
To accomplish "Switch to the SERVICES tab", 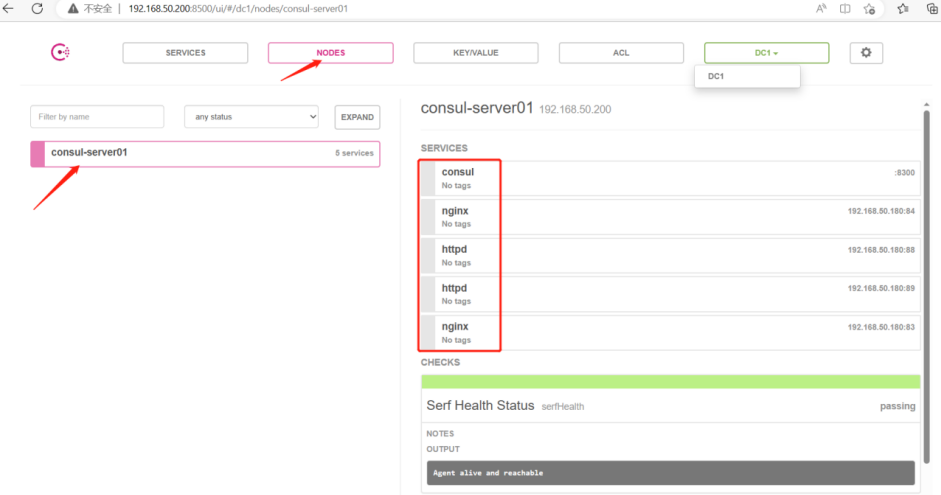I will [185, 53].
